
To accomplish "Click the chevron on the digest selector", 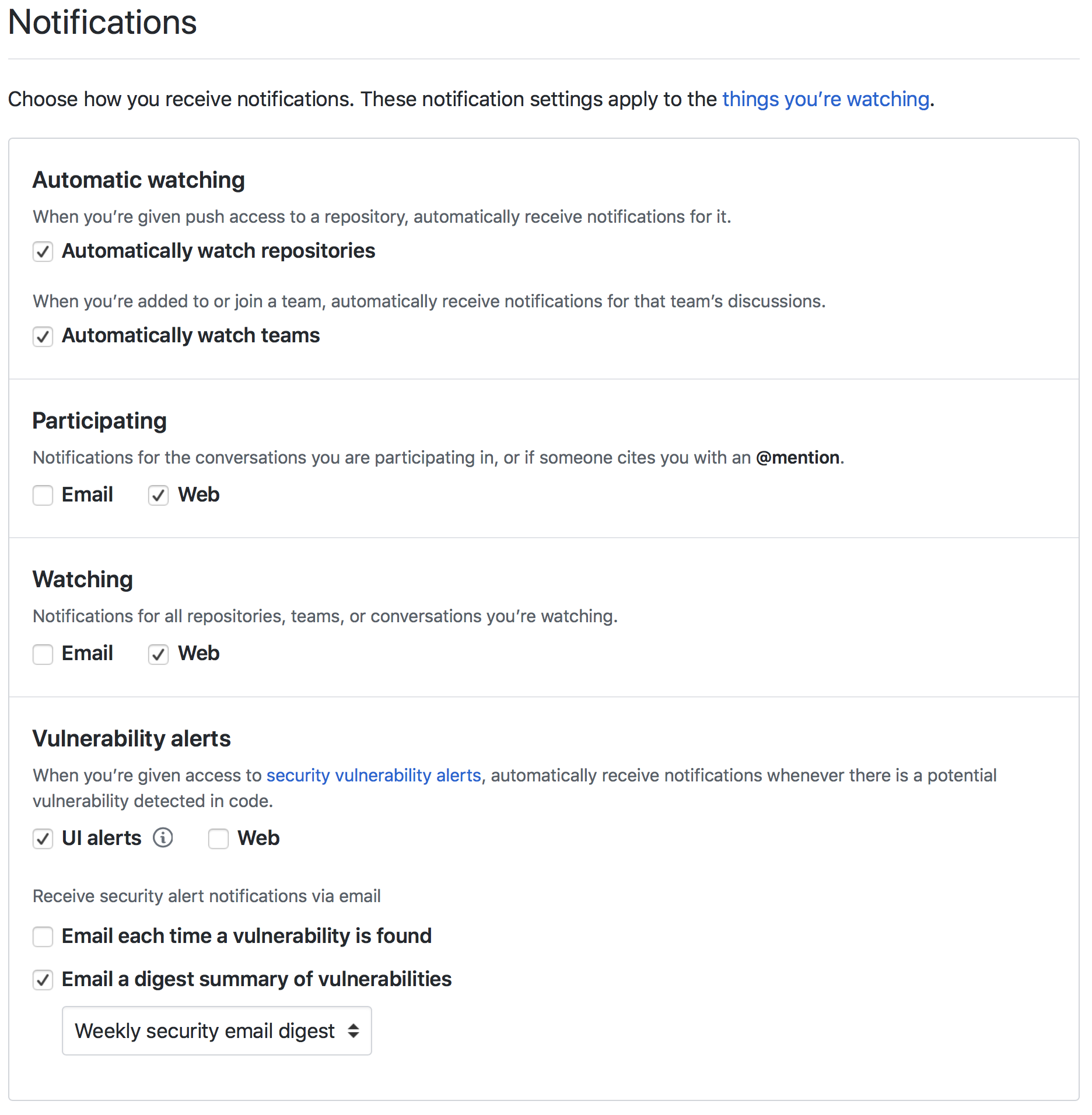I will [354, 1031].
